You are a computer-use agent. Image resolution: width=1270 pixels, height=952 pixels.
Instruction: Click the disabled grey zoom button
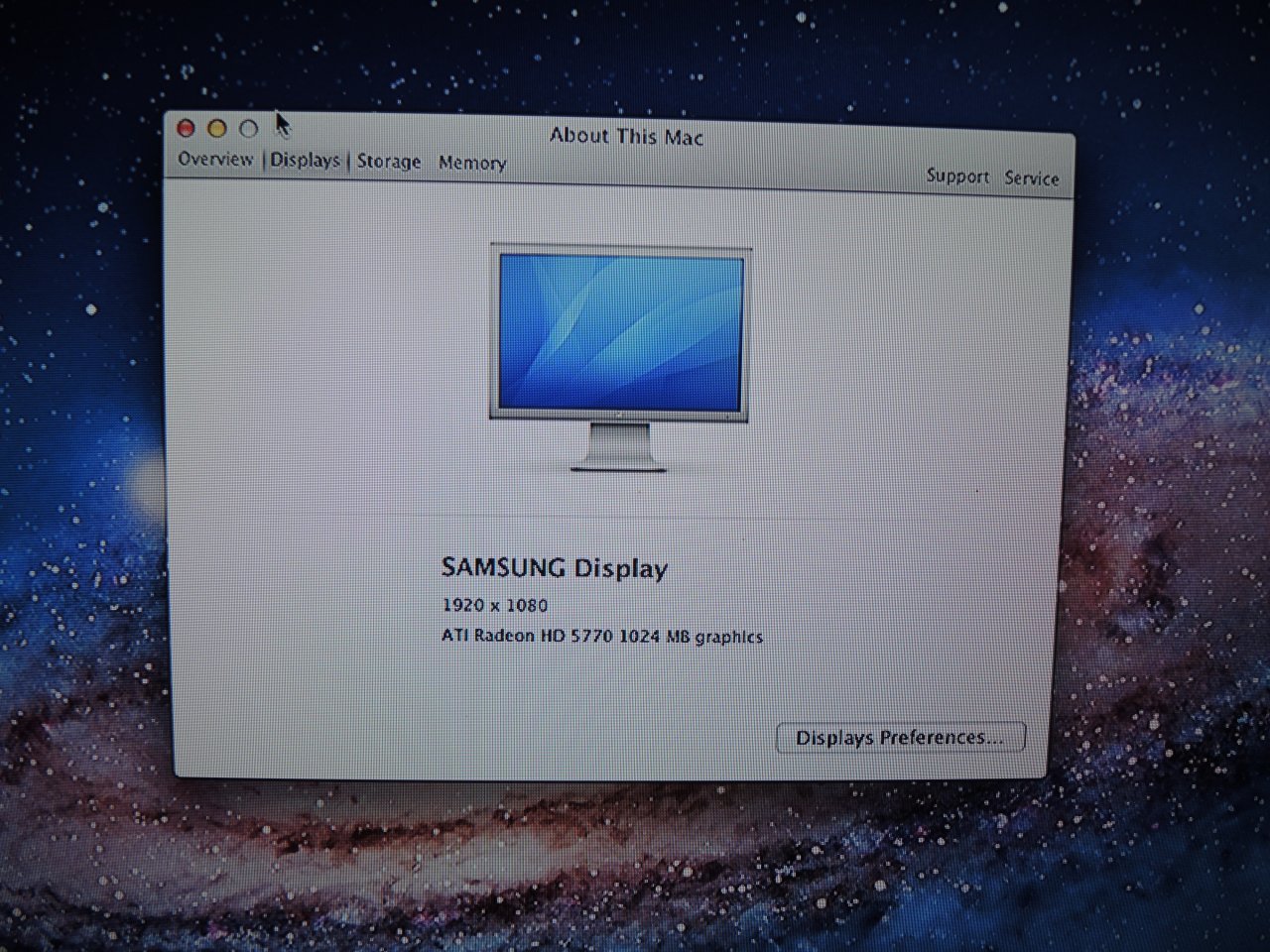[x=249, y=129]
